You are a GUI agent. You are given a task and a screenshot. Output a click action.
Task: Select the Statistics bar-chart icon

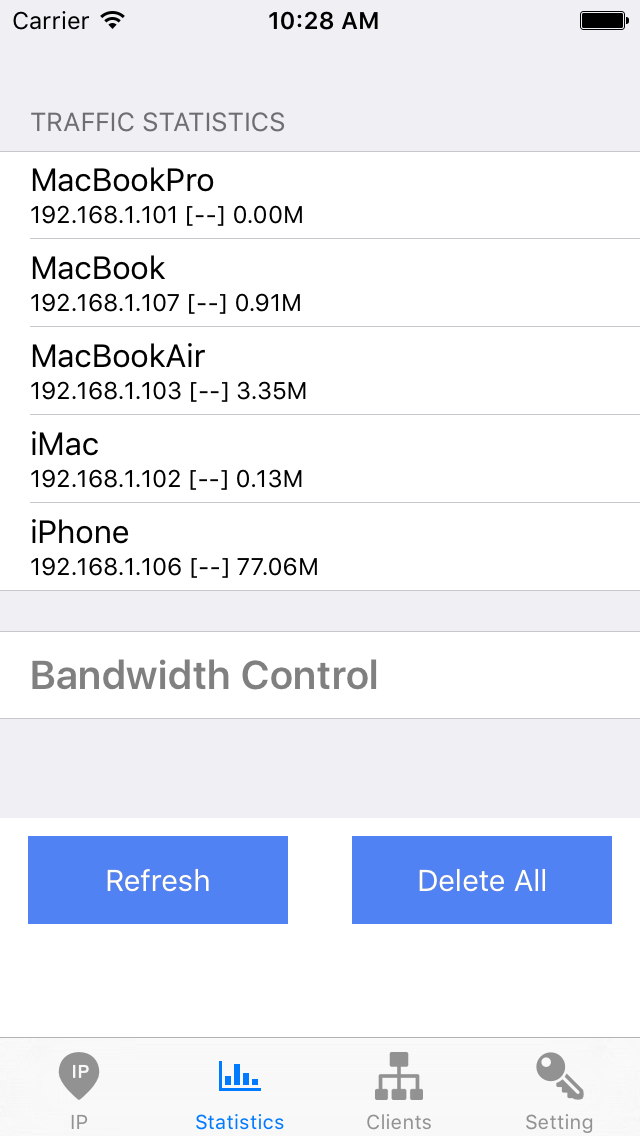239,1073
